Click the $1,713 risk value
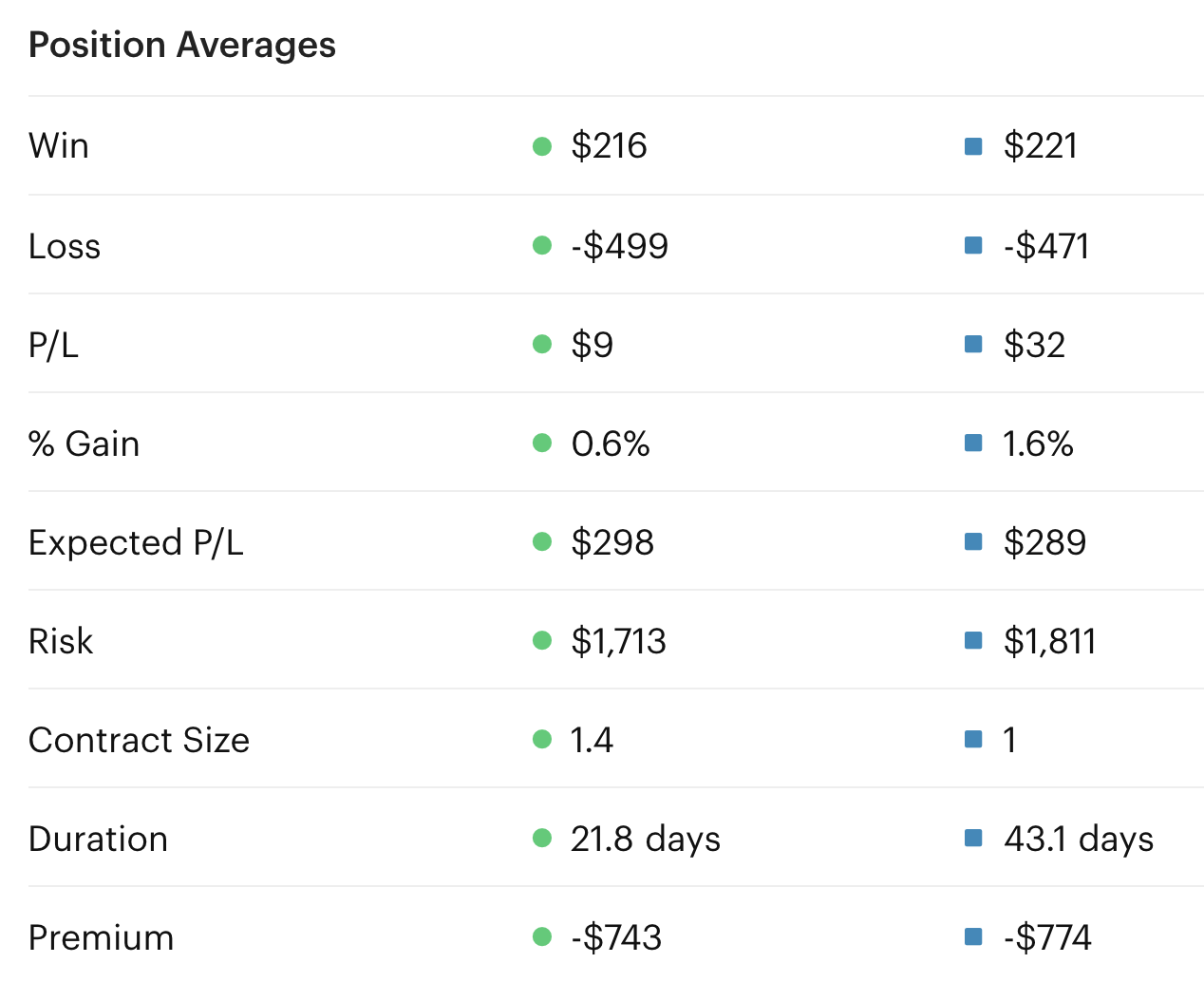1204x1001 pixels. 618,641
